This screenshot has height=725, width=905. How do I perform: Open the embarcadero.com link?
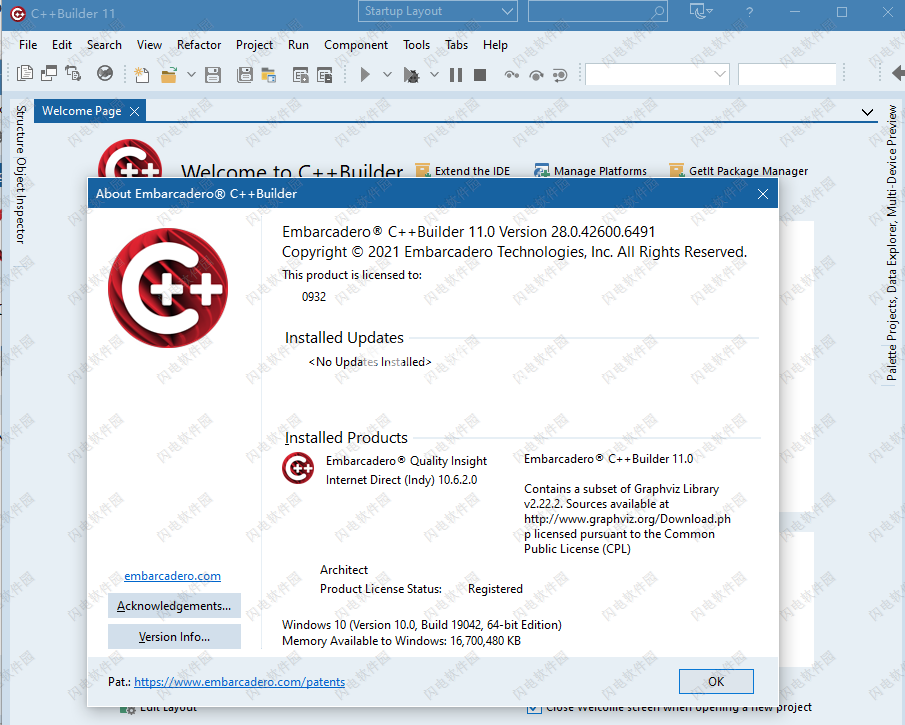[173, 576]
